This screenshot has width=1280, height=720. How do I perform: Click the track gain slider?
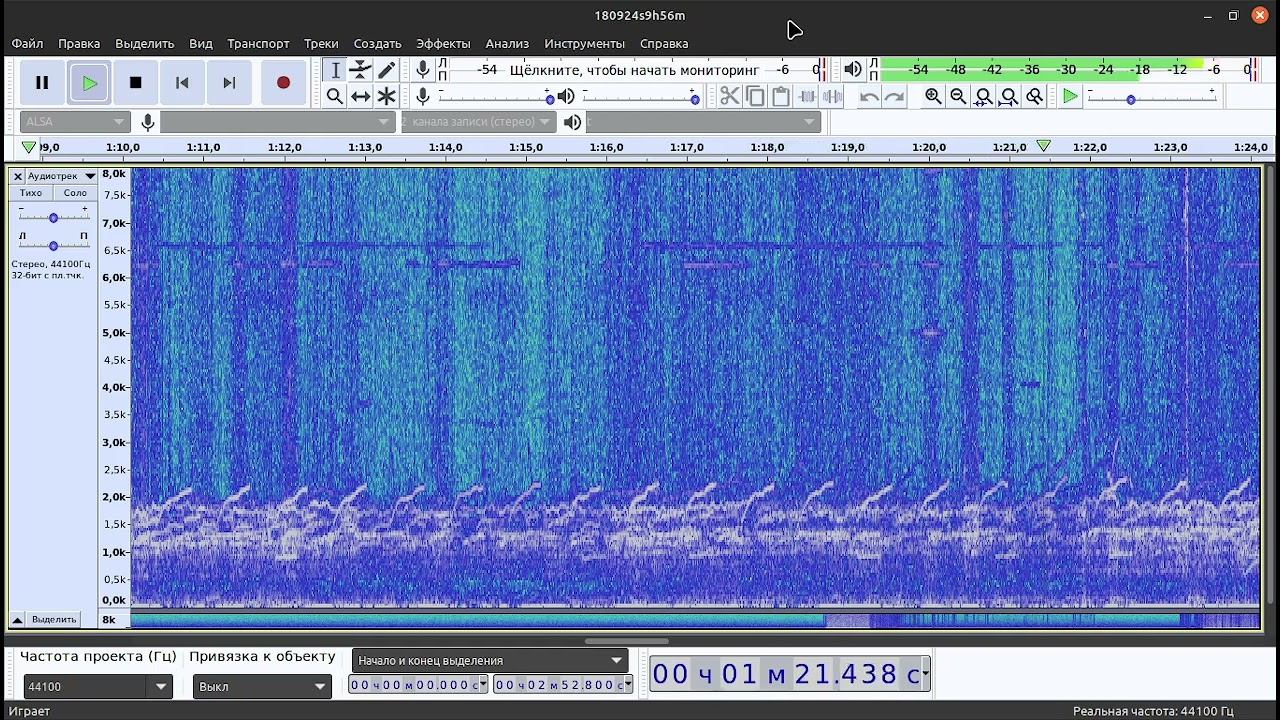coord(53,217)
